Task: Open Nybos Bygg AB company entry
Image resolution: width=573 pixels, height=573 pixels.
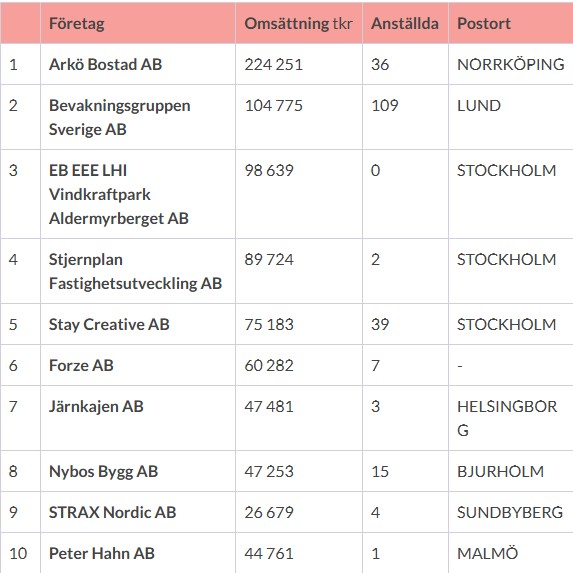Action: 103,471
